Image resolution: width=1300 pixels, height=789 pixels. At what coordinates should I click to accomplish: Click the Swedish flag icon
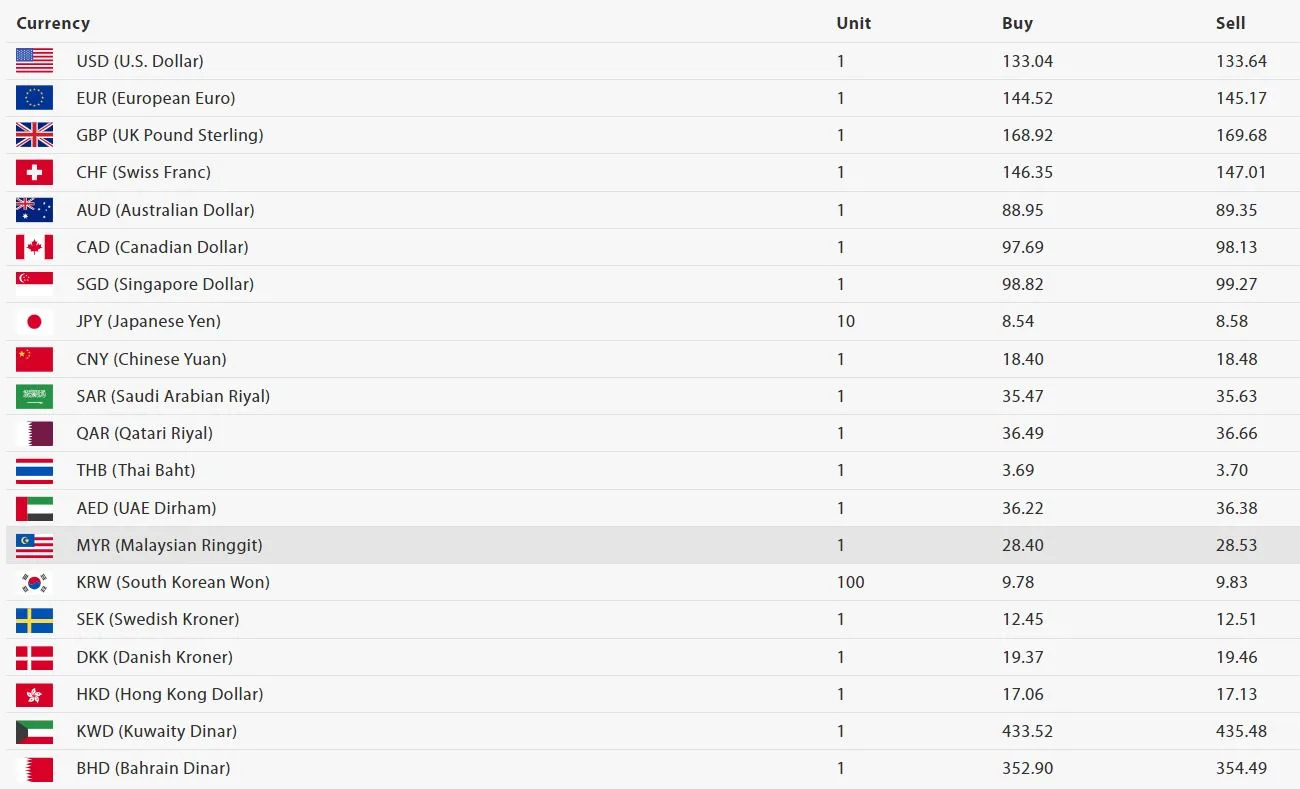coord(34,619)
